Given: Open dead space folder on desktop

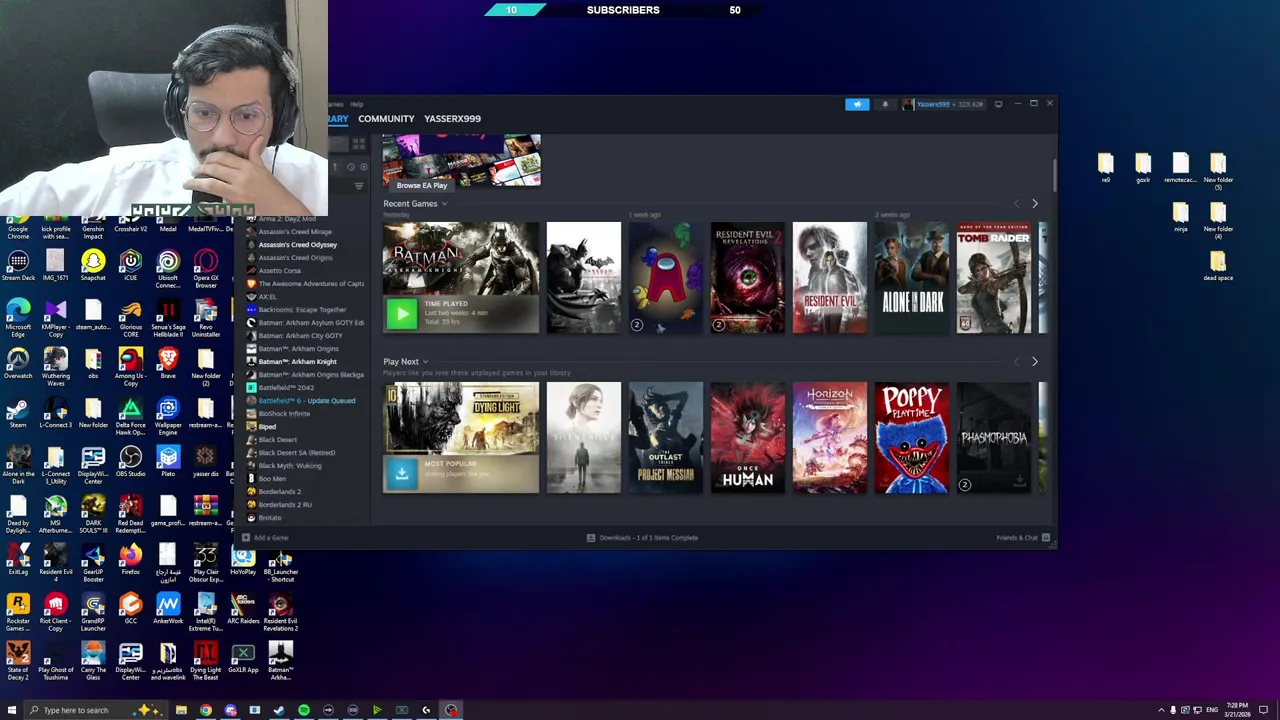Looking at the screenshot, I should click(x=1218, y=266).
